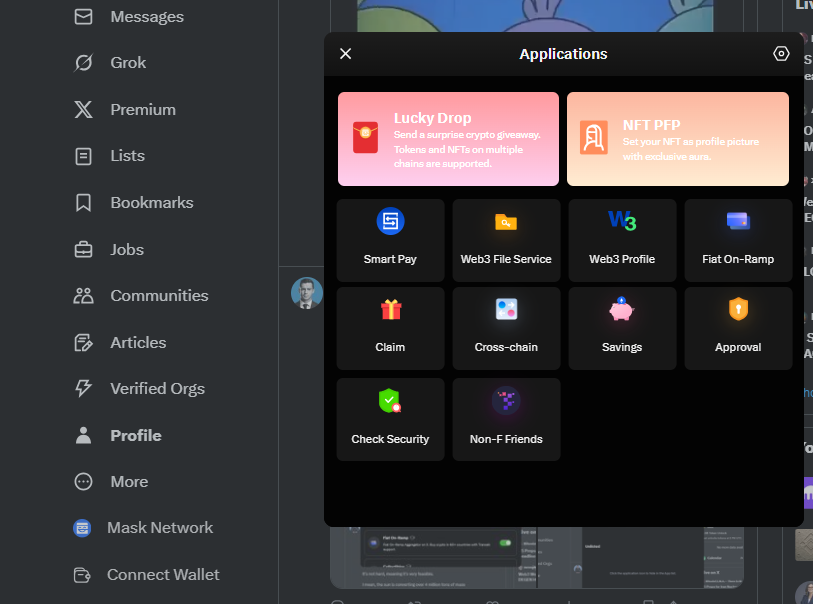Open the Fiat On-Ramp app
813x604 pixels.
[738, 241]
